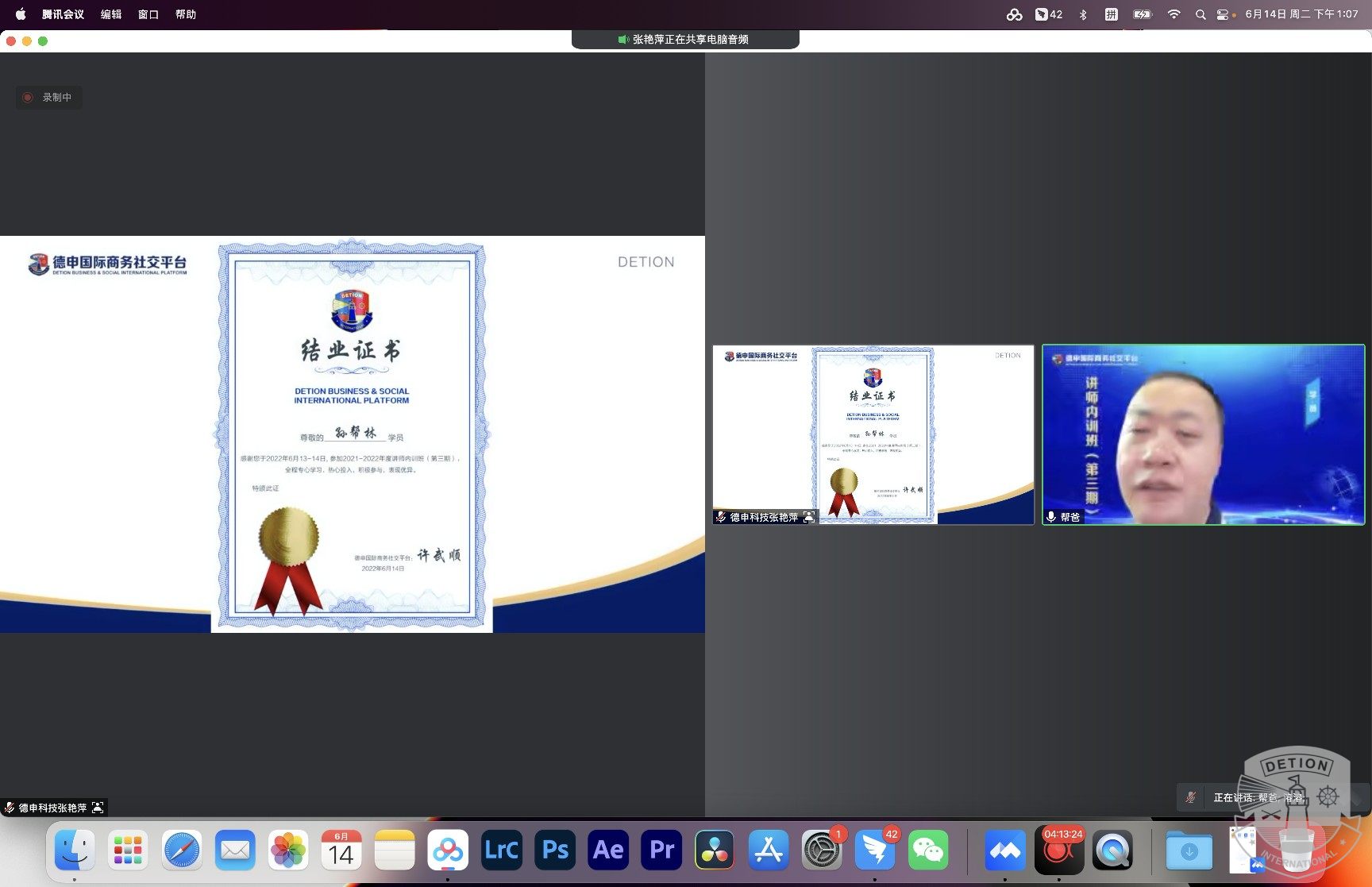This screenshot has height=887, width=1372.
Task: Open WeChat from the Dock
Action: click(x=928, y=850)
